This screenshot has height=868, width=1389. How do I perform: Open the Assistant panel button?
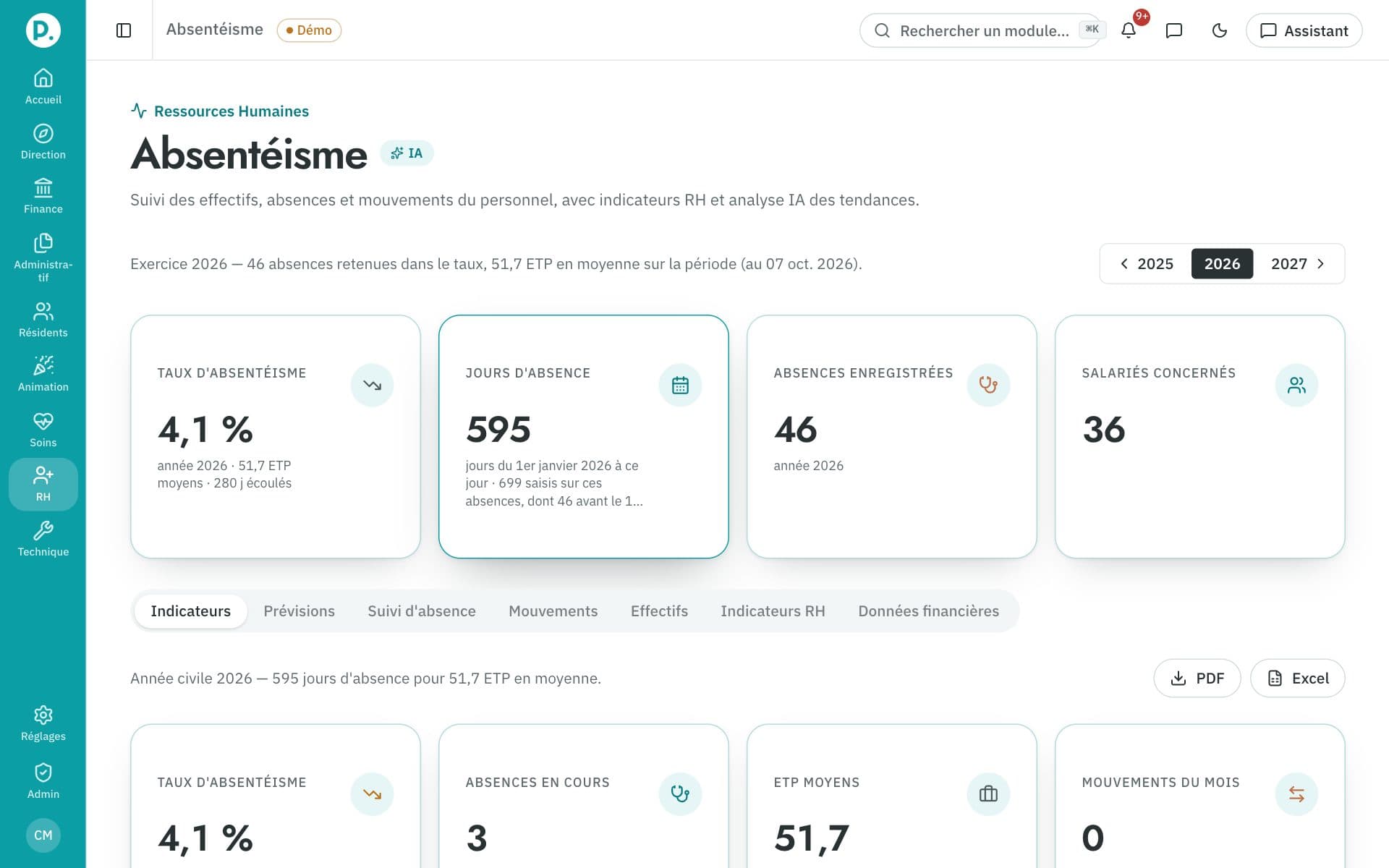pos(1304,30)
